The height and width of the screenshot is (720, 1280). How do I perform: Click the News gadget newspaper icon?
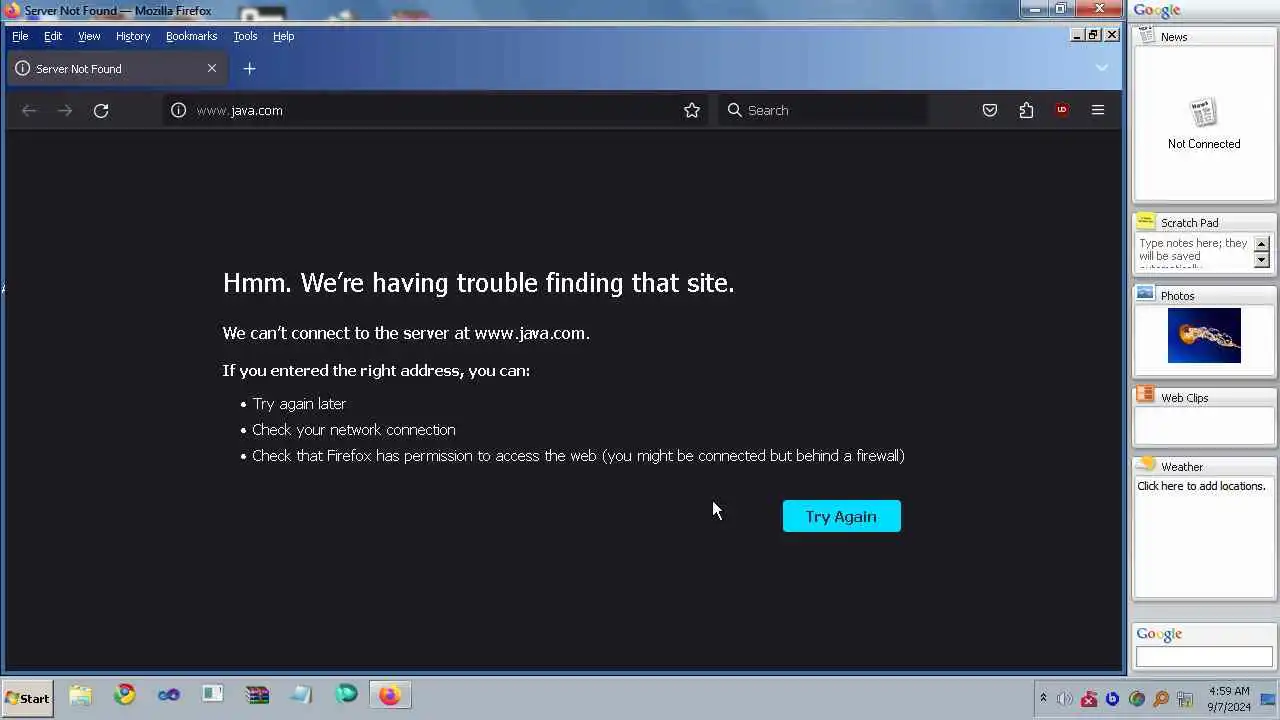coord(1146,36)
